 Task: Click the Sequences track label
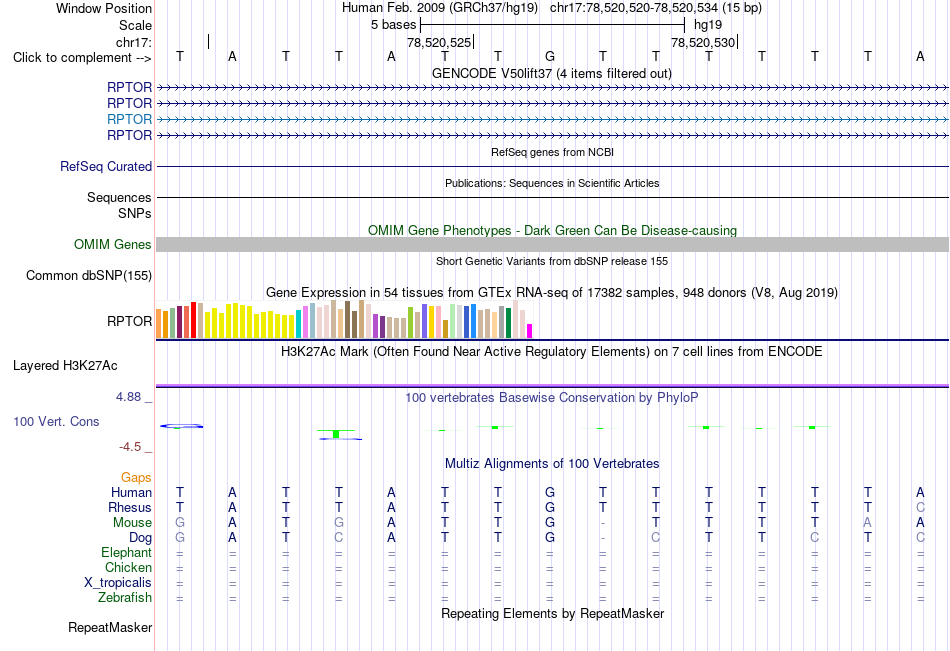pyautogui.click(x=119, y=197)
